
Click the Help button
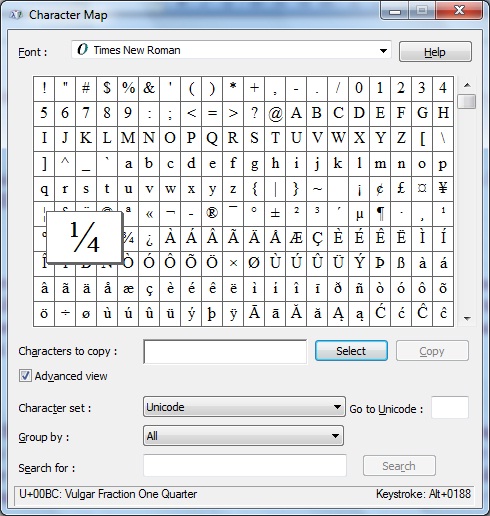pyautogui.click(x=435, y=52)
